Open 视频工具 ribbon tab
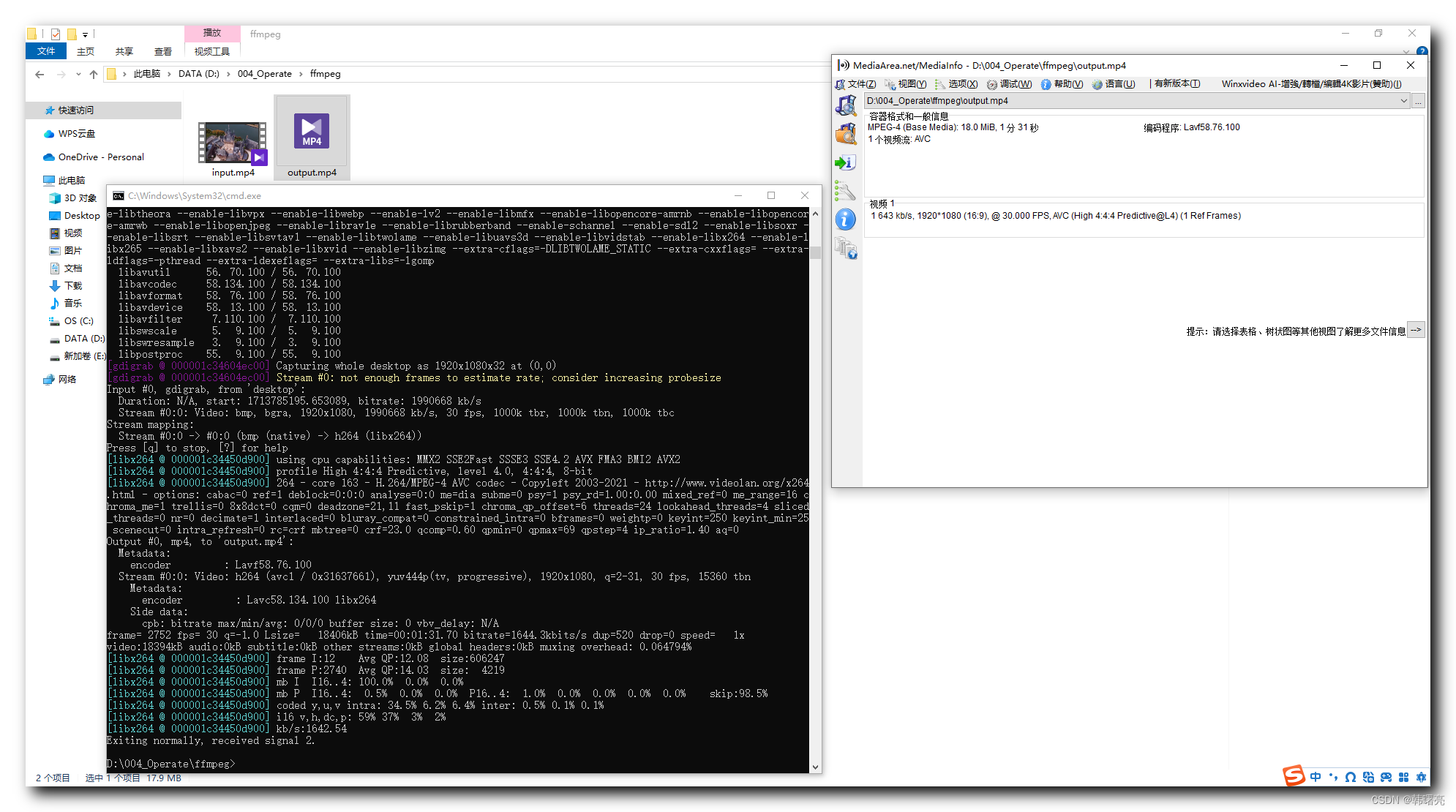 211,51
